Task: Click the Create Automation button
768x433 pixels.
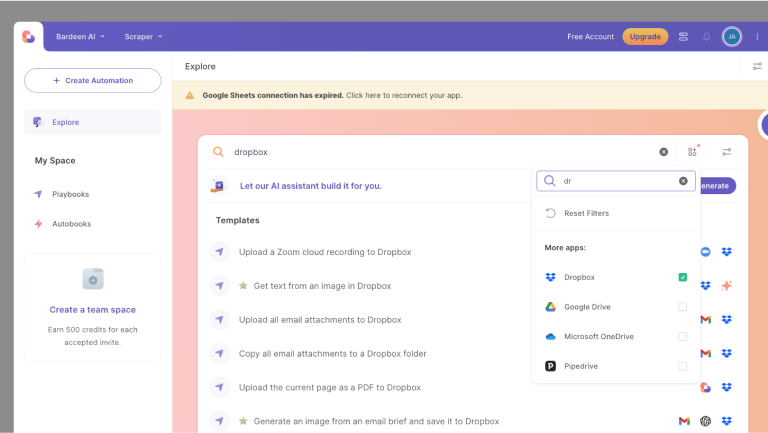Action: (92, 80)
